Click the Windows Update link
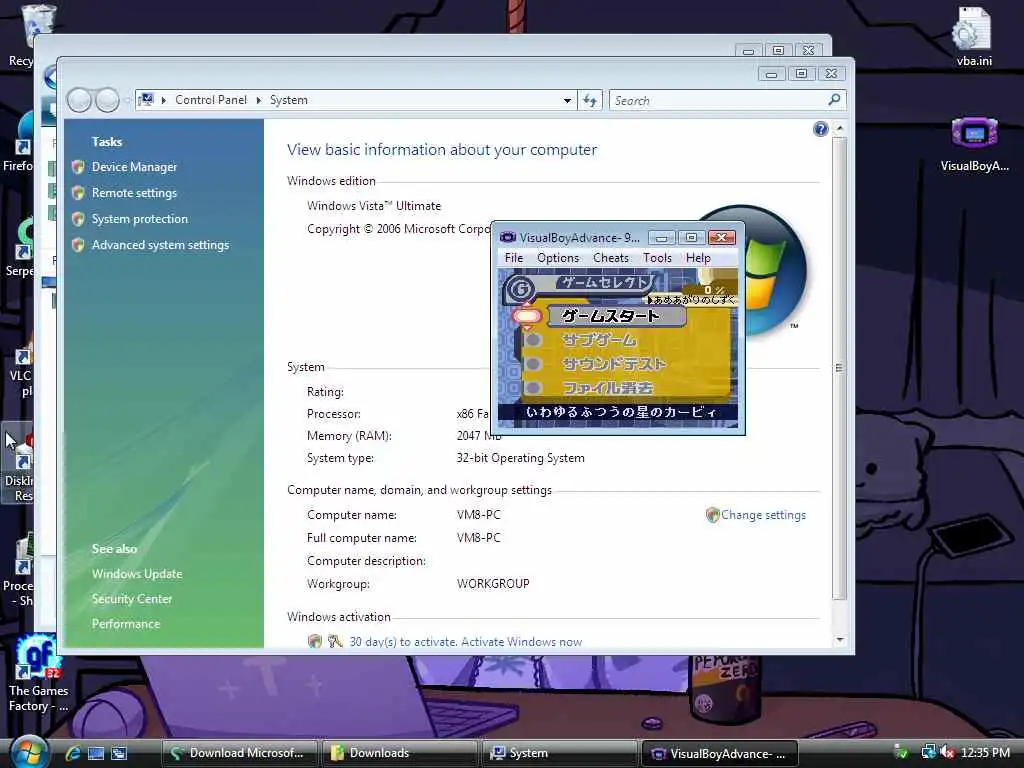This screenshot has width=1024, height=768. pyautogui.click(x=136, y=574)
